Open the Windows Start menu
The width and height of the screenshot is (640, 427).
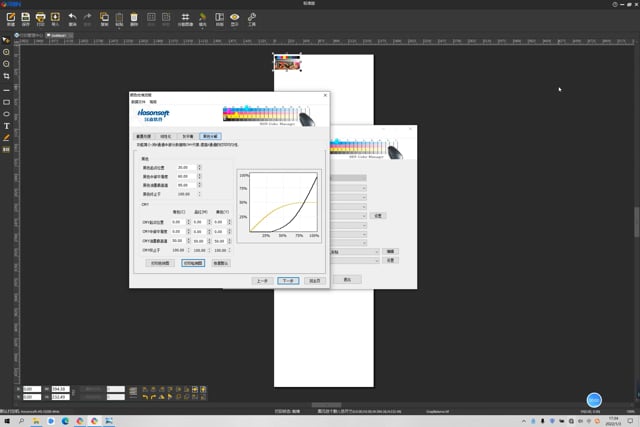click(7, 421)
